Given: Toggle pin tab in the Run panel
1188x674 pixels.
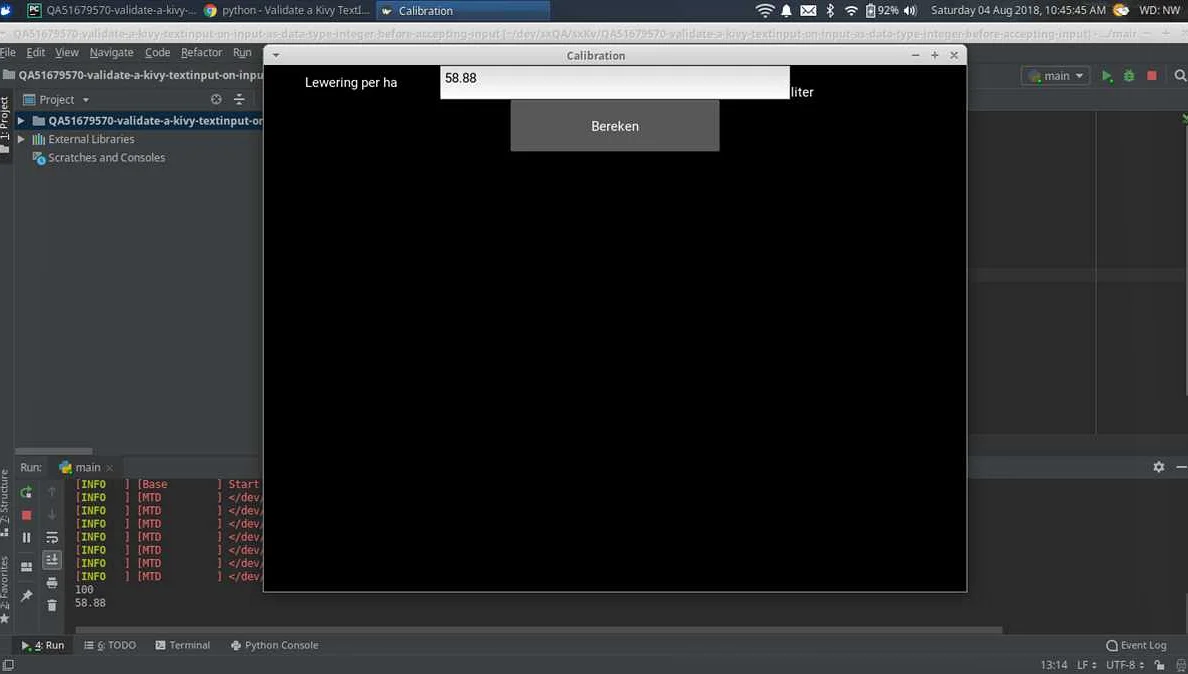Looking at the screenshot, I should click(x=26, y=596).
